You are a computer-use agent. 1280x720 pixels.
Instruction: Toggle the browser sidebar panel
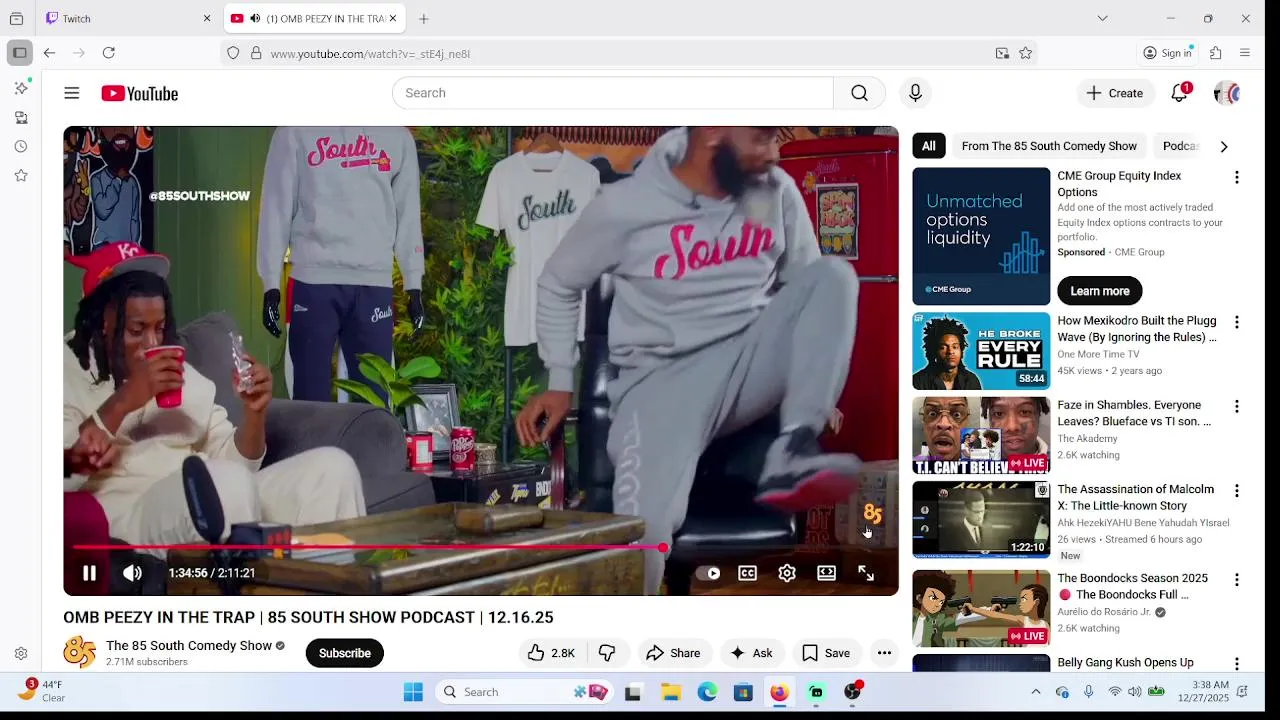pos(20,53)
